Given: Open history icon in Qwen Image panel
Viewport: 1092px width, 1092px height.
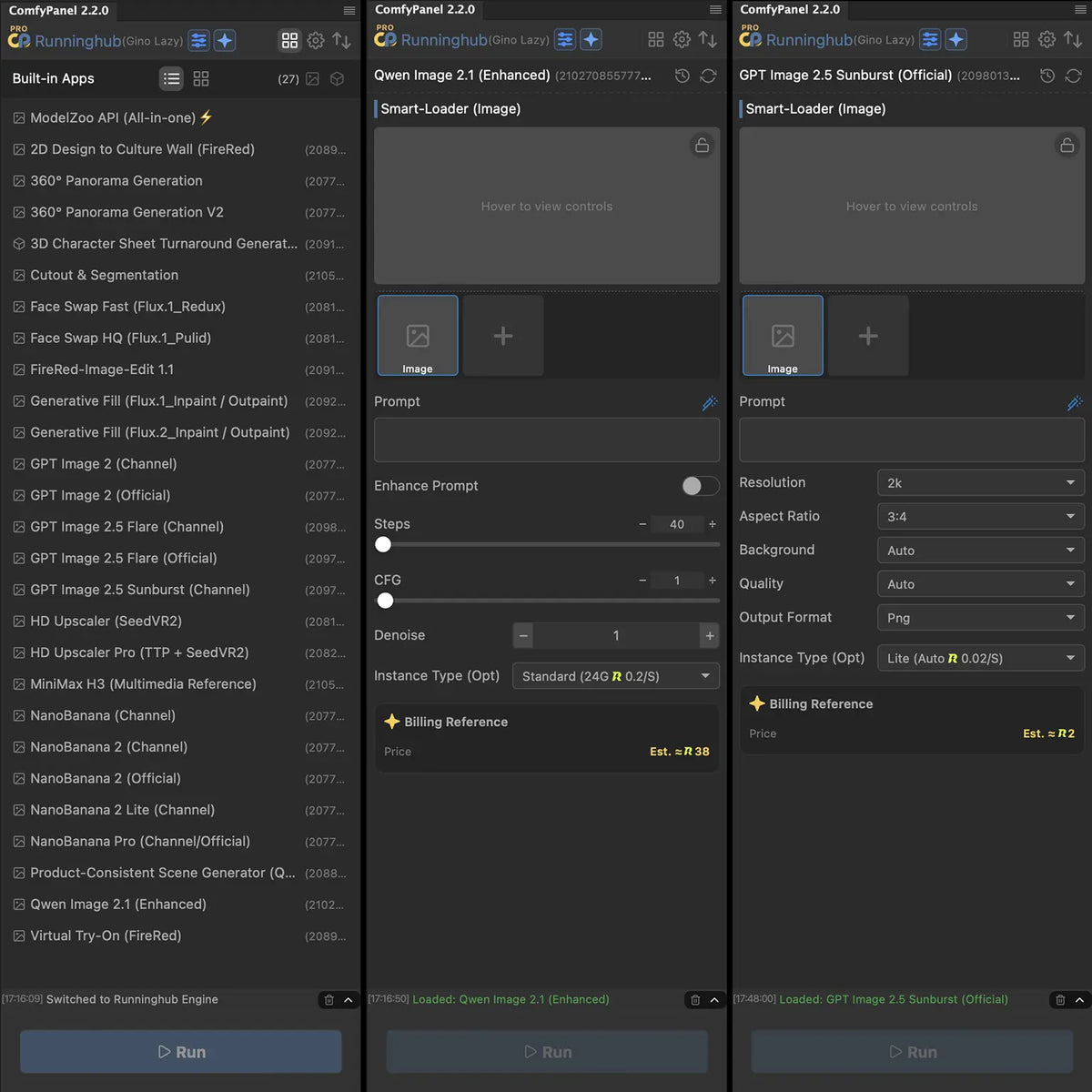Looking at the screenshot, I should click(x=682, y=76).
